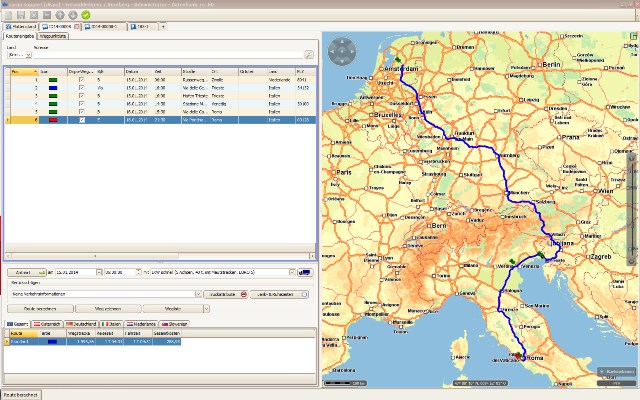Switch to the second 2014 document tab
Image resolution: width=640 pixels, height=400 pixels.
[x=104, y=27]
